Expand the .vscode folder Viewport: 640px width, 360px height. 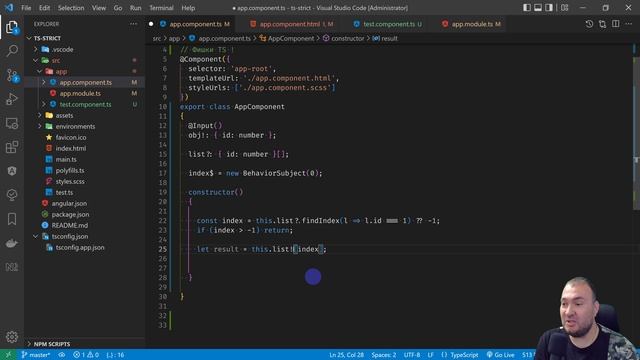[x=36, y=49]
